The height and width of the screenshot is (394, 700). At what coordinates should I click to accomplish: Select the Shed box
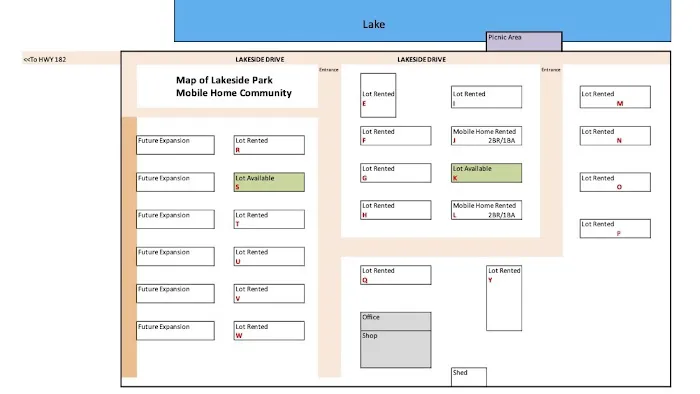[x=469, y=377]
